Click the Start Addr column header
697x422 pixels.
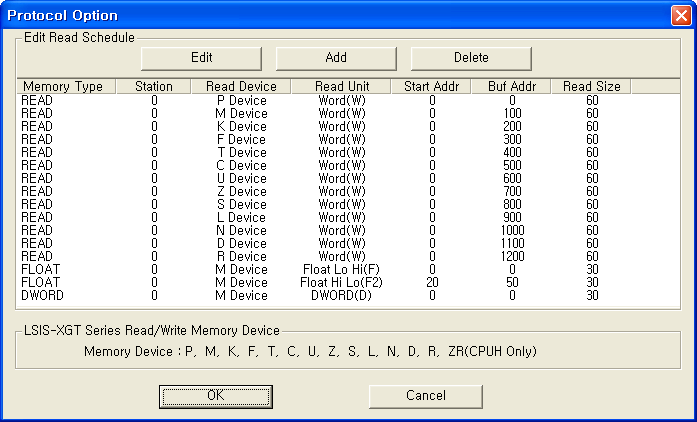click(x=431, y=86)
